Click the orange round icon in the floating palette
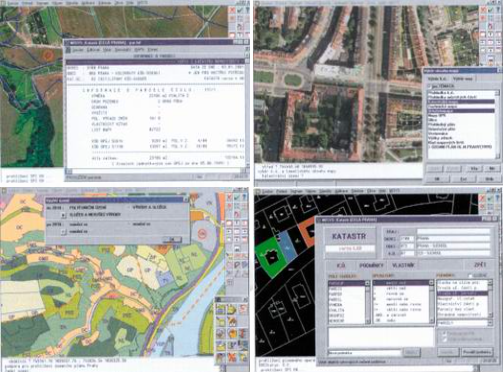The width and height of the screenshot is (503, 372). click(x=232, y=333)
